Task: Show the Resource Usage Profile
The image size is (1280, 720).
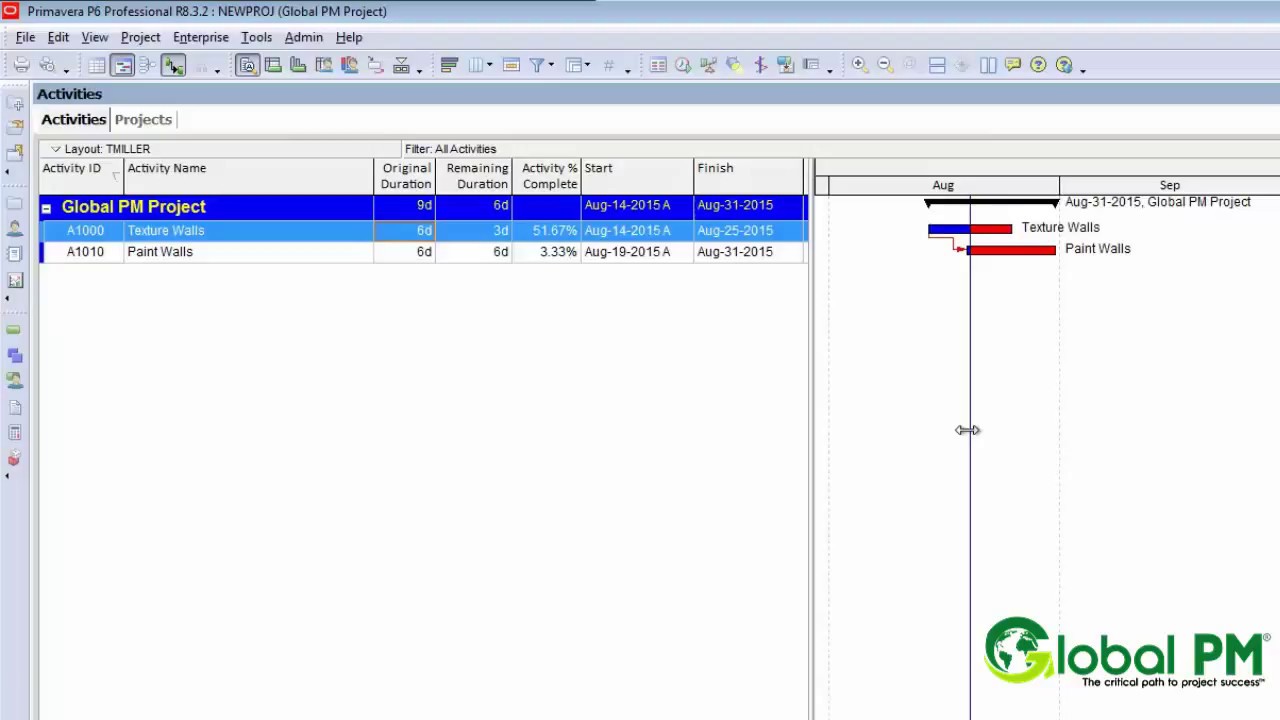Action: pyautogui.click(x=349, y=65)
